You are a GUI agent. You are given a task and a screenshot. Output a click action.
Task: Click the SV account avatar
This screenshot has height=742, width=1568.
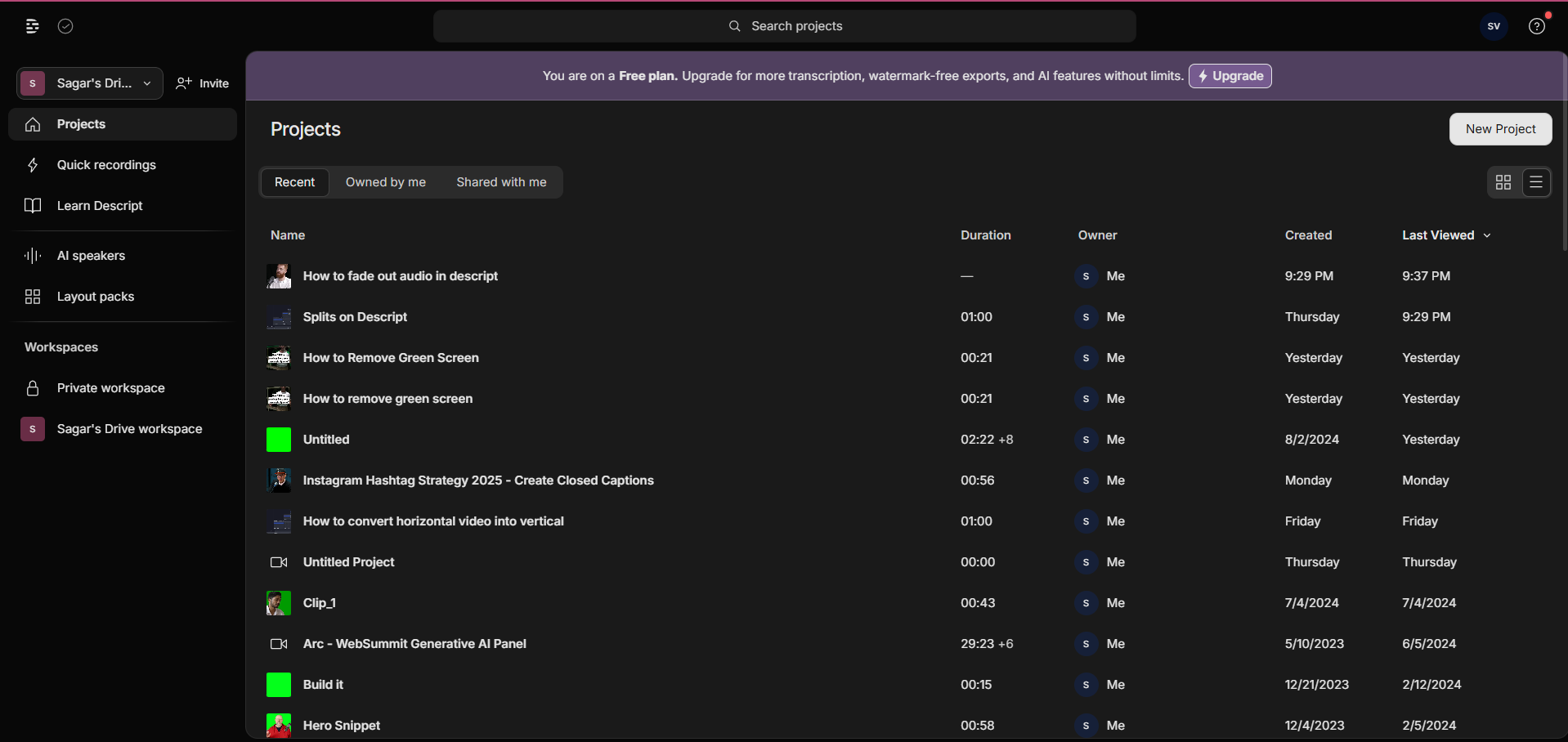tap(1494, 26)
